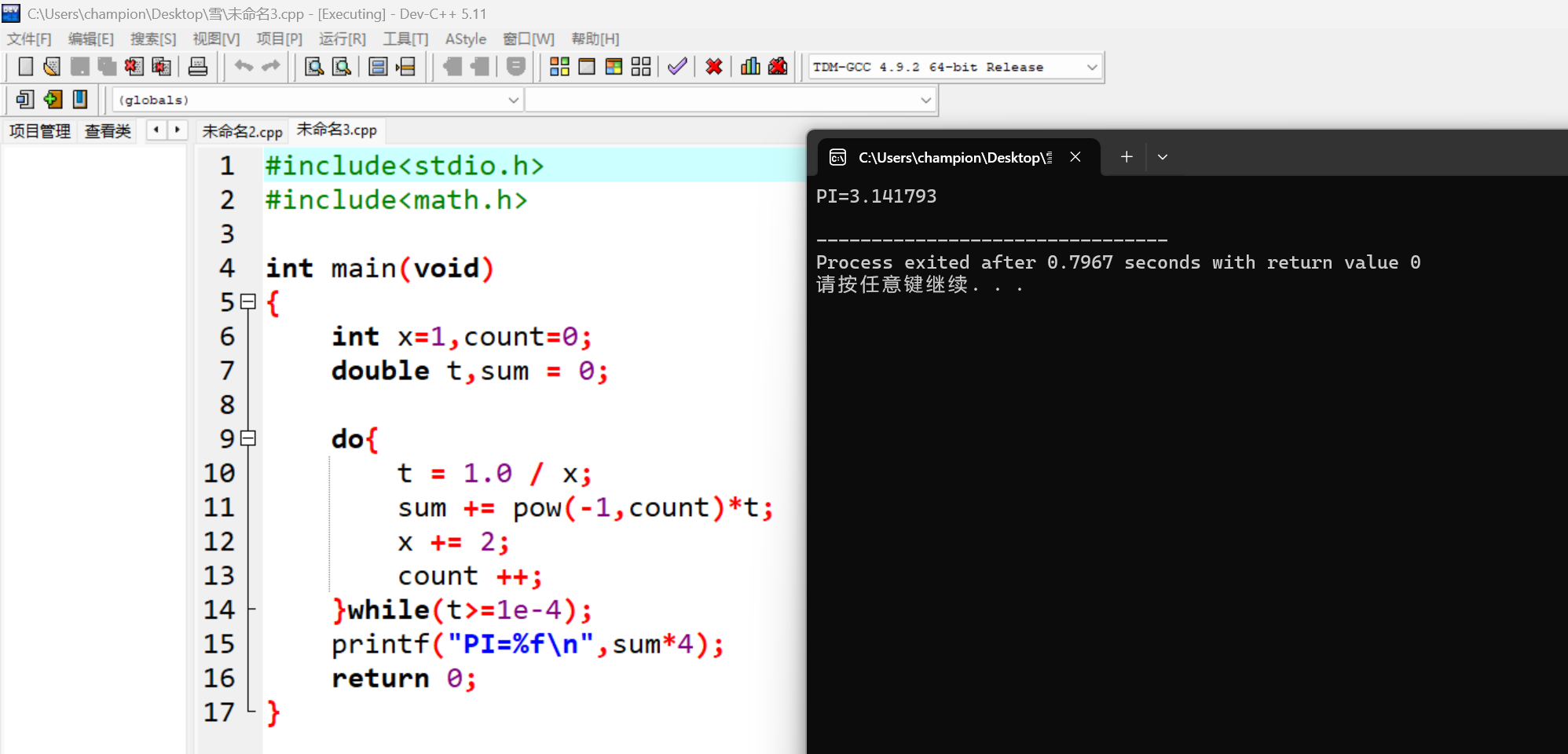Open profile analysis bar chart icon

tap(750, 67)
